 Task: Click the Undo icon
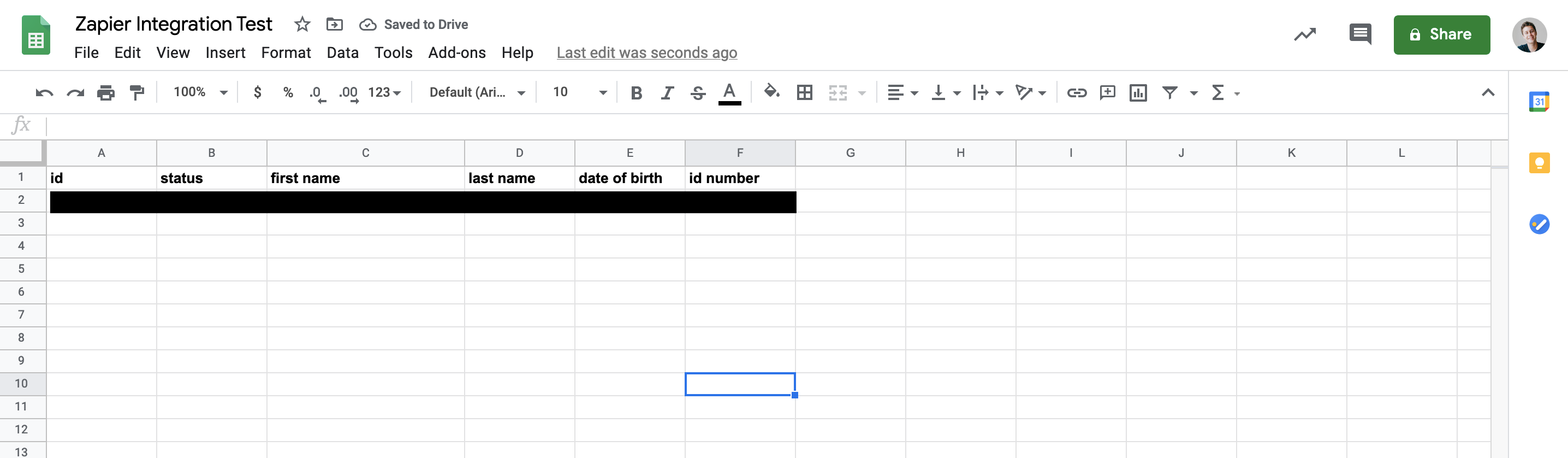(44, 92)
